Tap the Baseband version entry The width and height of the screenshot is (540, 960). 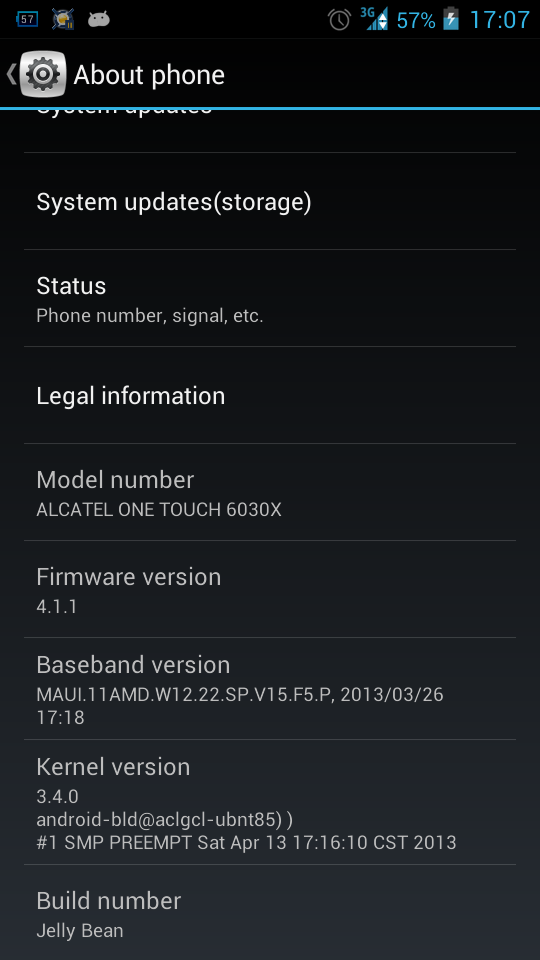[x=270, y=688]
